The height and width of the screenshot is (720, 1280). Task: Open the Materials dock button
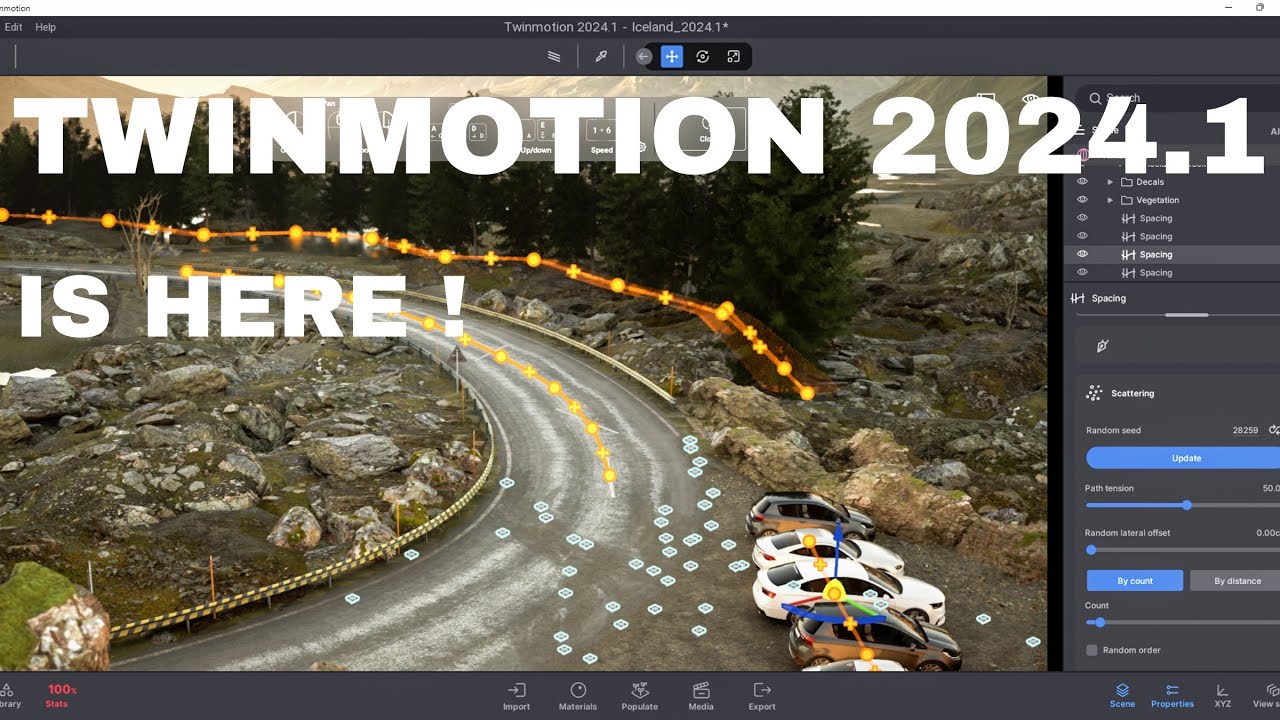tap(578, 697)
